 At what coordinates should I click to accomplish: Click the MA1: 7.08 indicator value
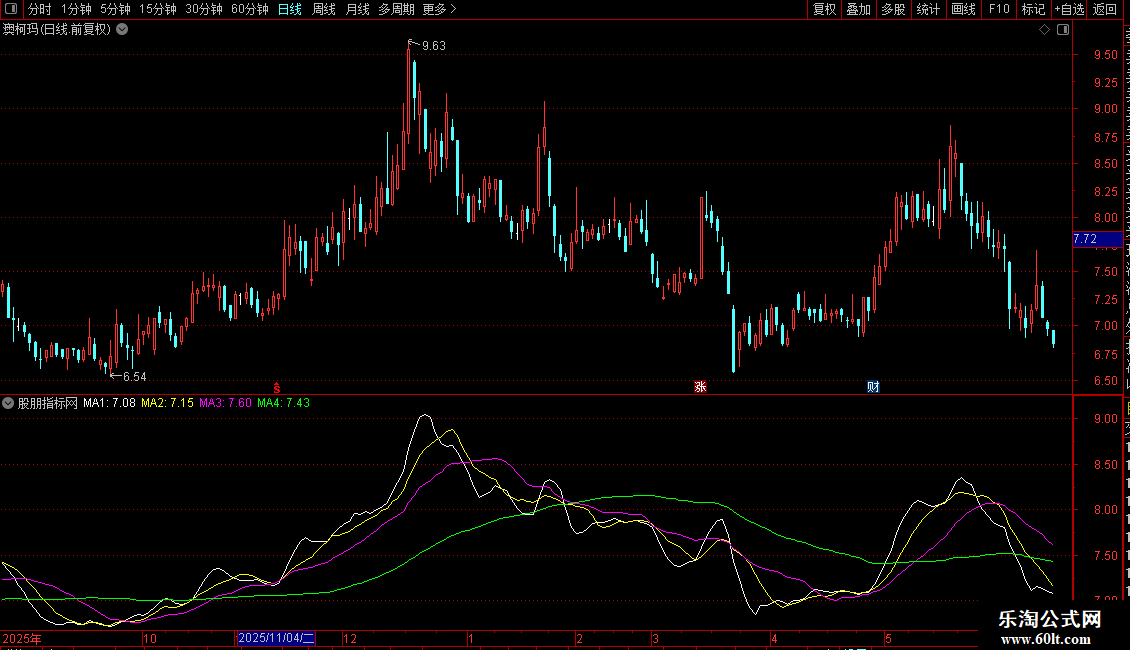[110, 403]
